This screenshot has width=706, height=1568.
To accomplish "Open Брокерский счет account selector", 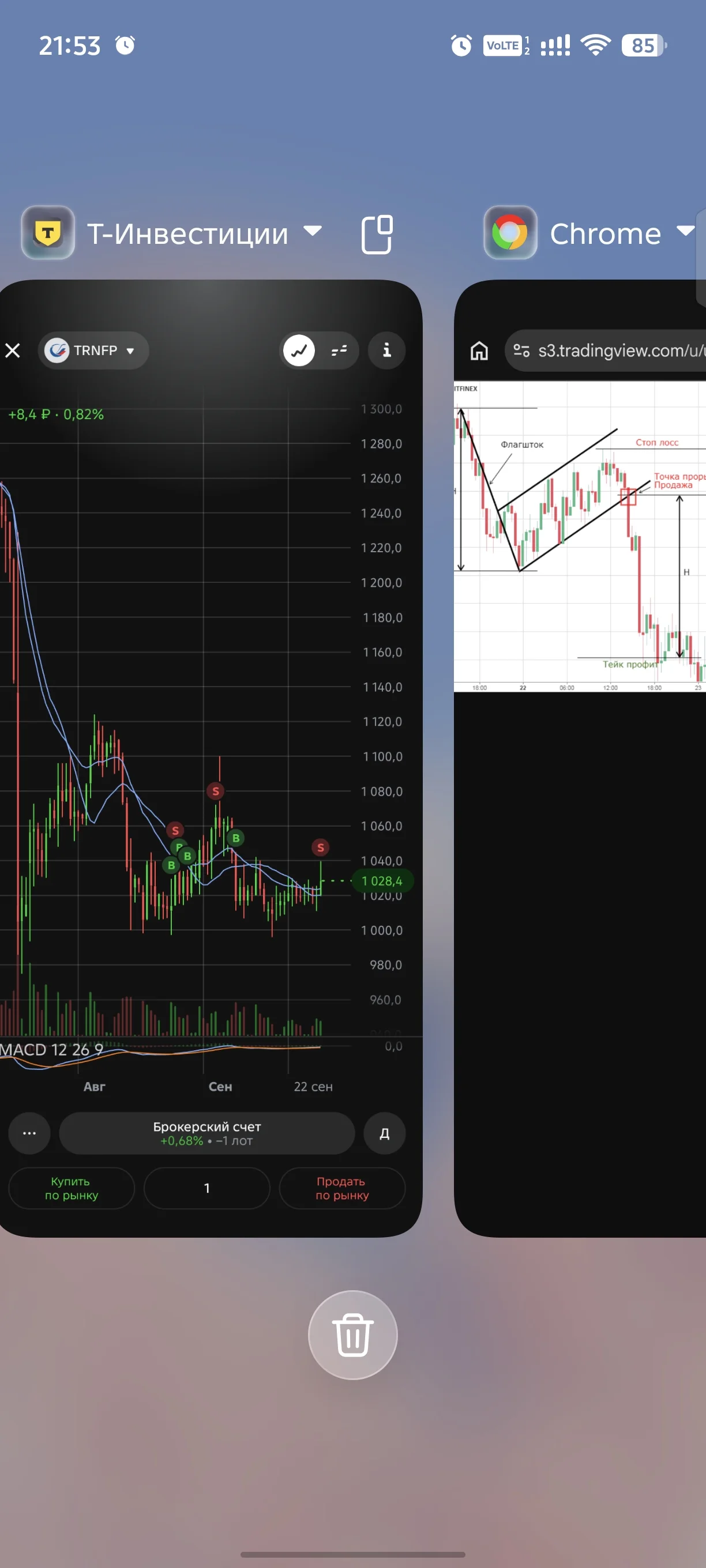I will click(x=206, y=1133).
